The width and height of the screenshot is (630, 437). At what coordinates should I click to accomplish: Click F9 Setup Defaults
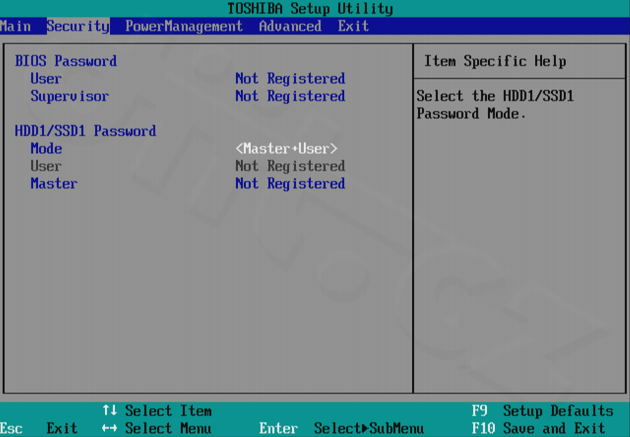click(542, 411)
